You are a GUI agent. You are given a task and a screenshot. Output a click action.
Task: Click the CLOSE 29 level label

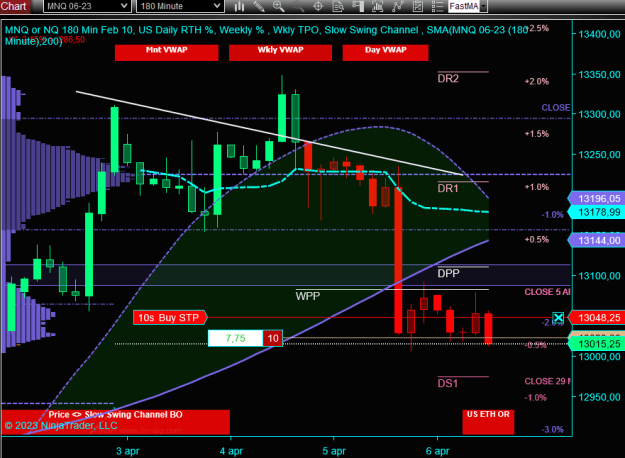(x=547, y=381)
